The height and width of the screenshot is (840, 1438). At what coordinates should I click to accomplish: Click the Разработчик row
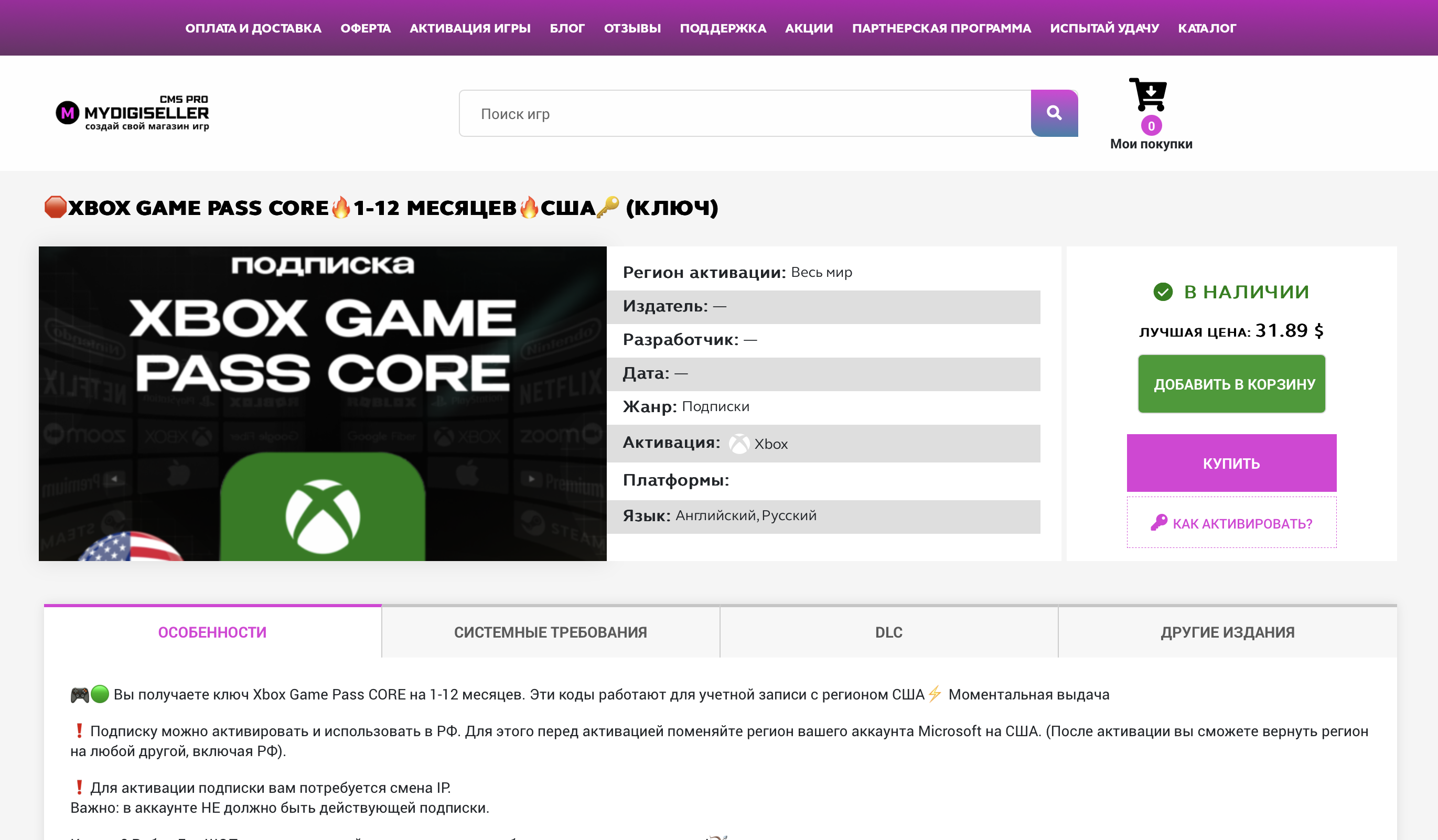(823, 340)
